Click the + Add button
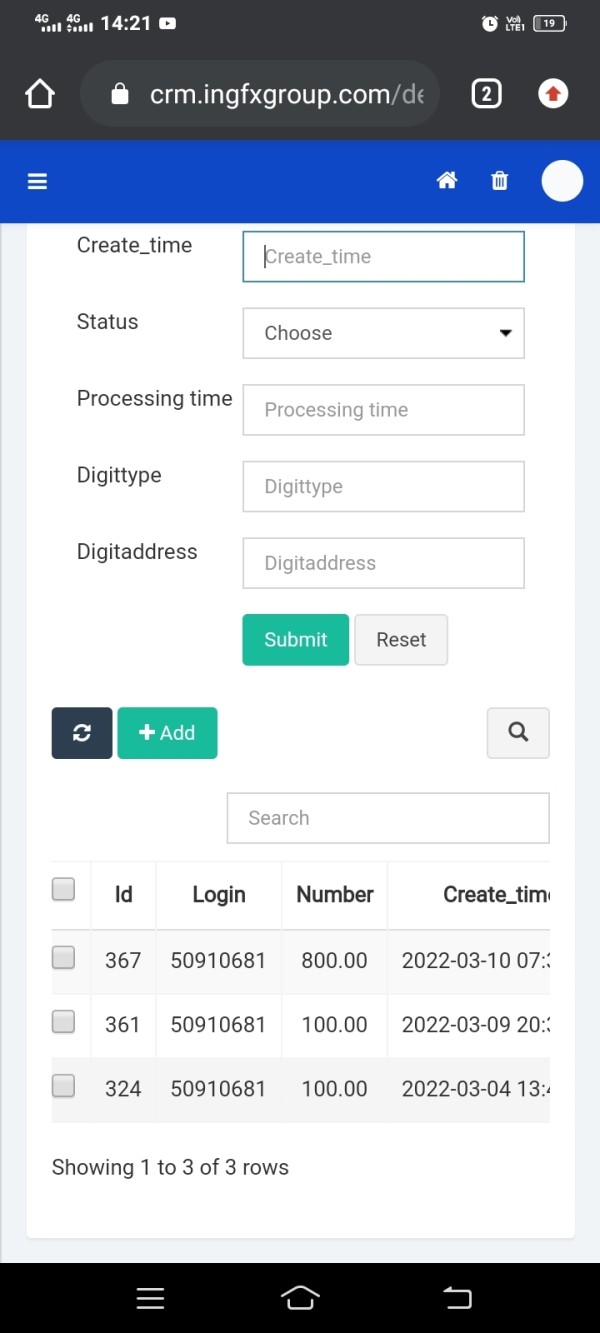The image size is (600, 1333). pyautogui.click(x=167, y=733)
